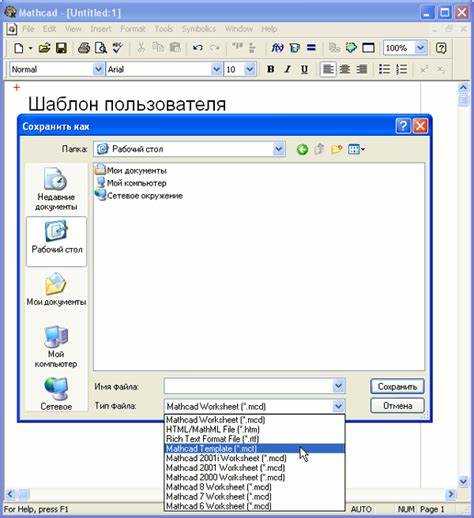Open the New icon dropdown arrow
Screen dimensions: 474x518
30,48
